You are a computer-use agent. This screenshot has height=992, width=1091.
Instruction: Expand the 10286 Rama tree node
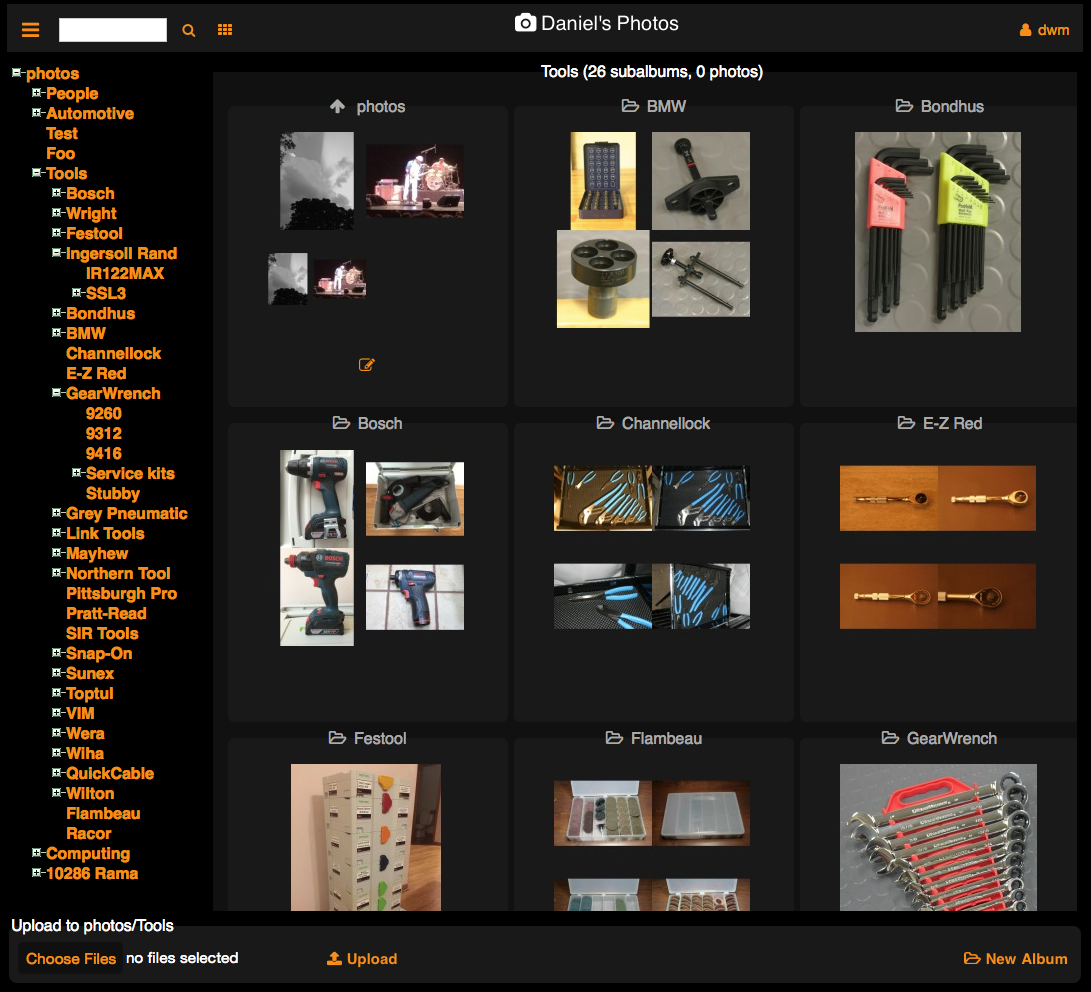coord(37,872)
